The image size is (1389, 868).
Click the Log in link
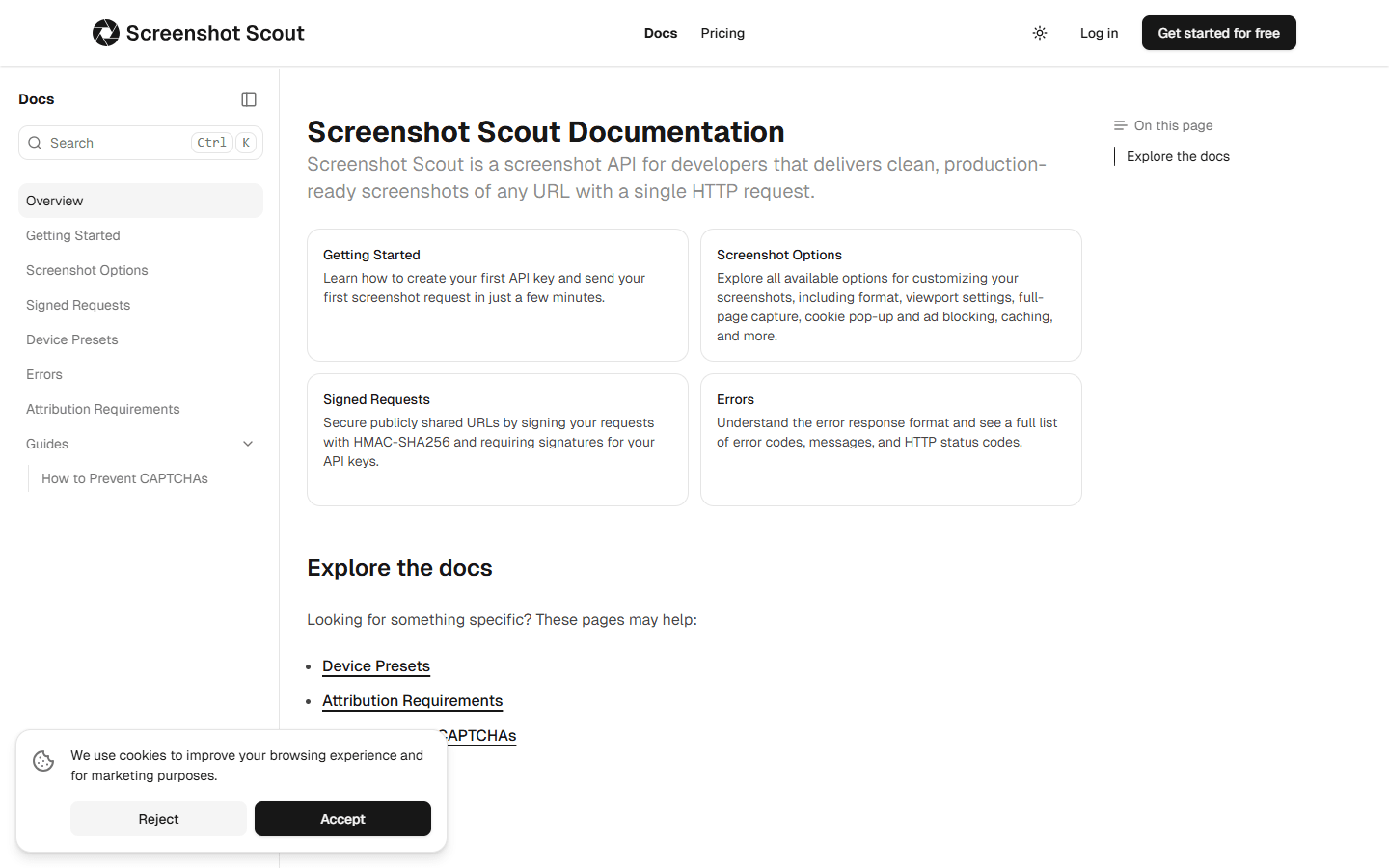(x=1099, y=33)
